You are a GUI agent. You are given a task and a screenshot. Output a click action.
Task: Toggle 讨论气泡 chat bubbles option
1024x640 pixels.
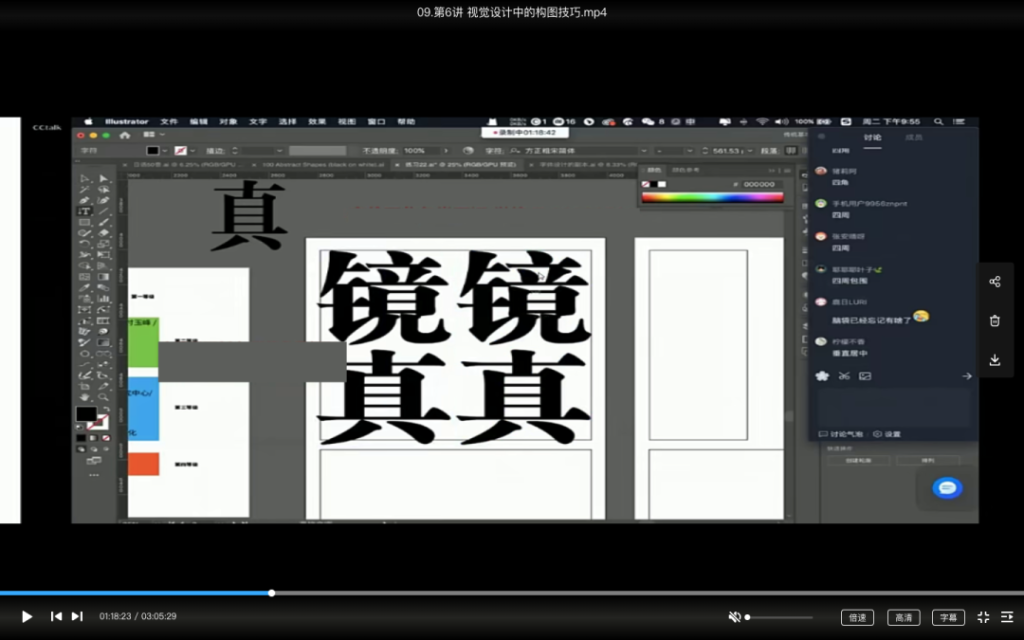coord(845,433)
